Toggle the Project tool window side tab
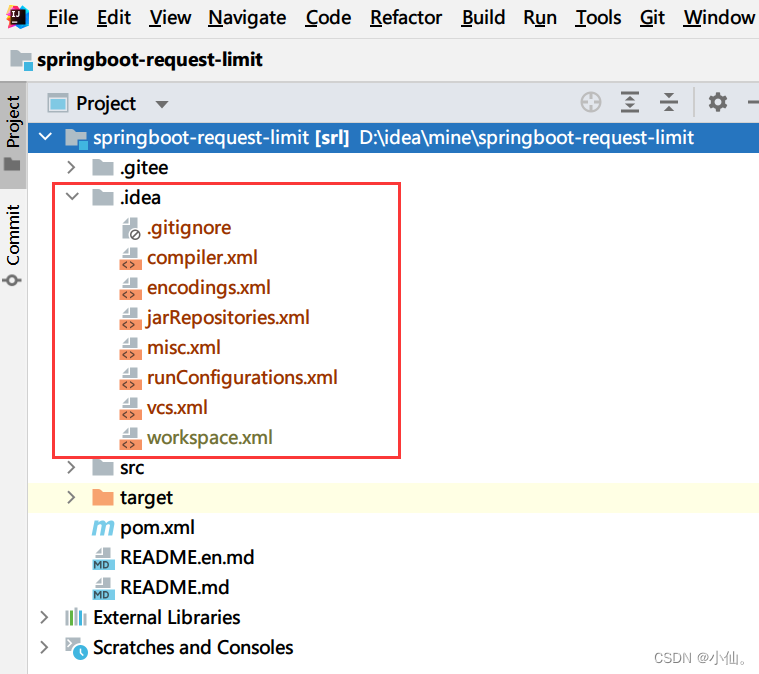 (13, 135)
